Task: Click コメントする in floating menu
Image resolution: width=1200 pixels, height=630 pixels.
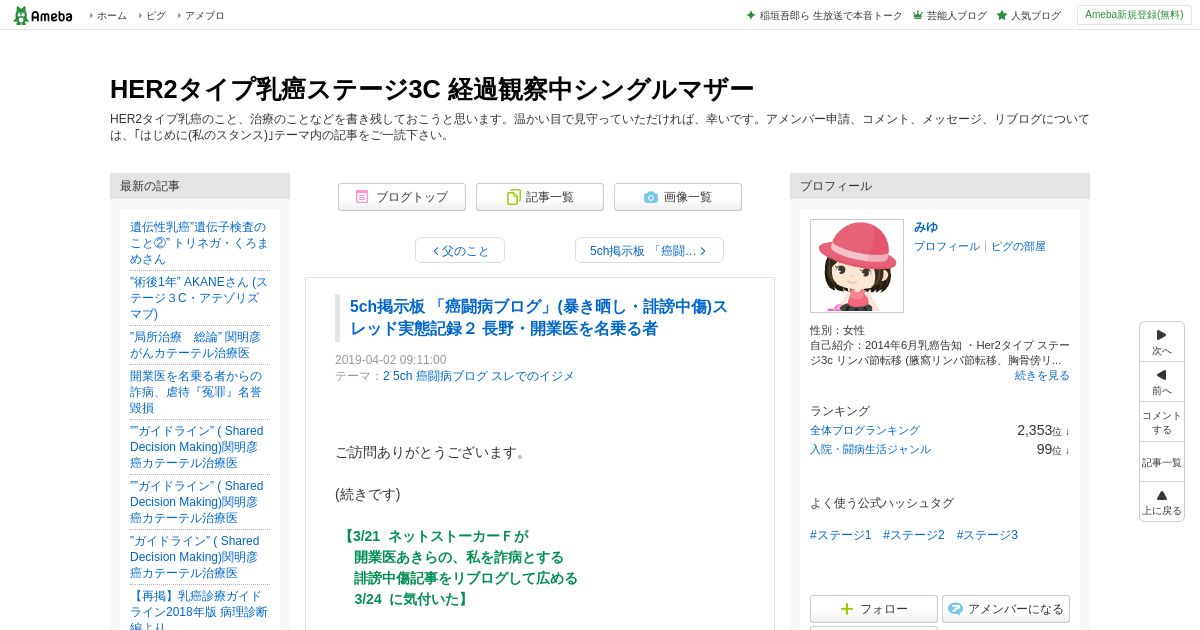Action: click(x=1161, y=422)
